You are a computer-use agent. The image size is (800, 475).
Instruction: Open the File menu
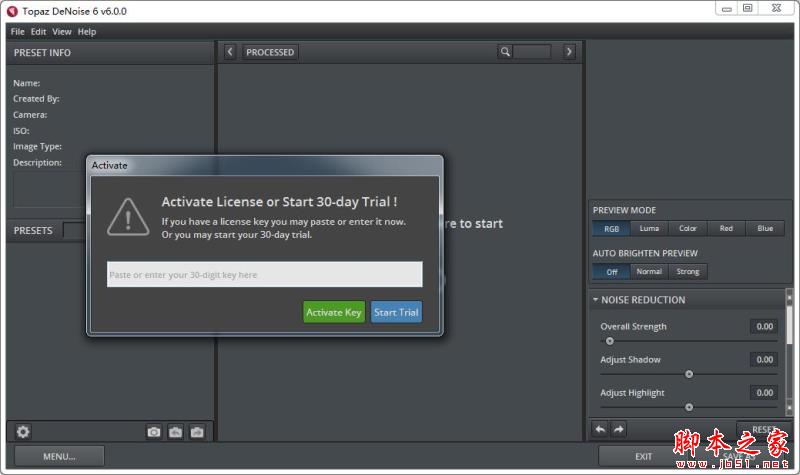pyautogui.click(x=17, y=32)
